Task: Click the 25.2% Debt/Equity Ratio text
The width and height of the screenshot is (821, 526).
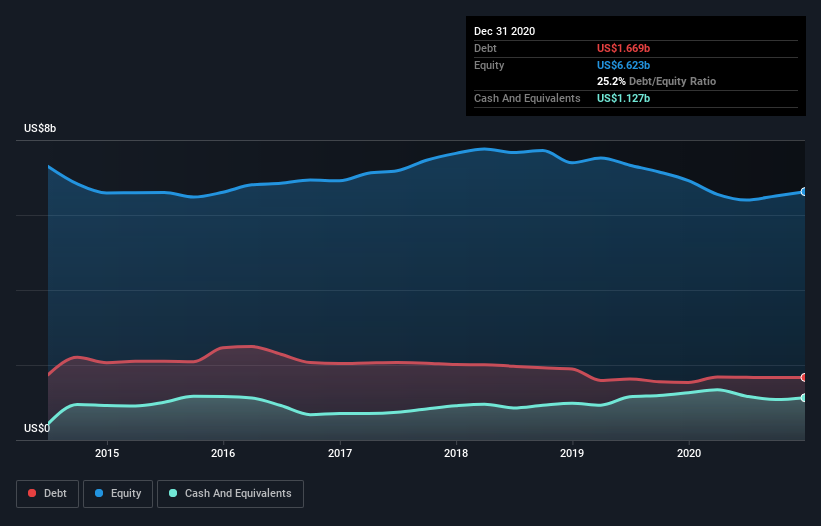Action: pyautogui.click(x=656, y=81)
